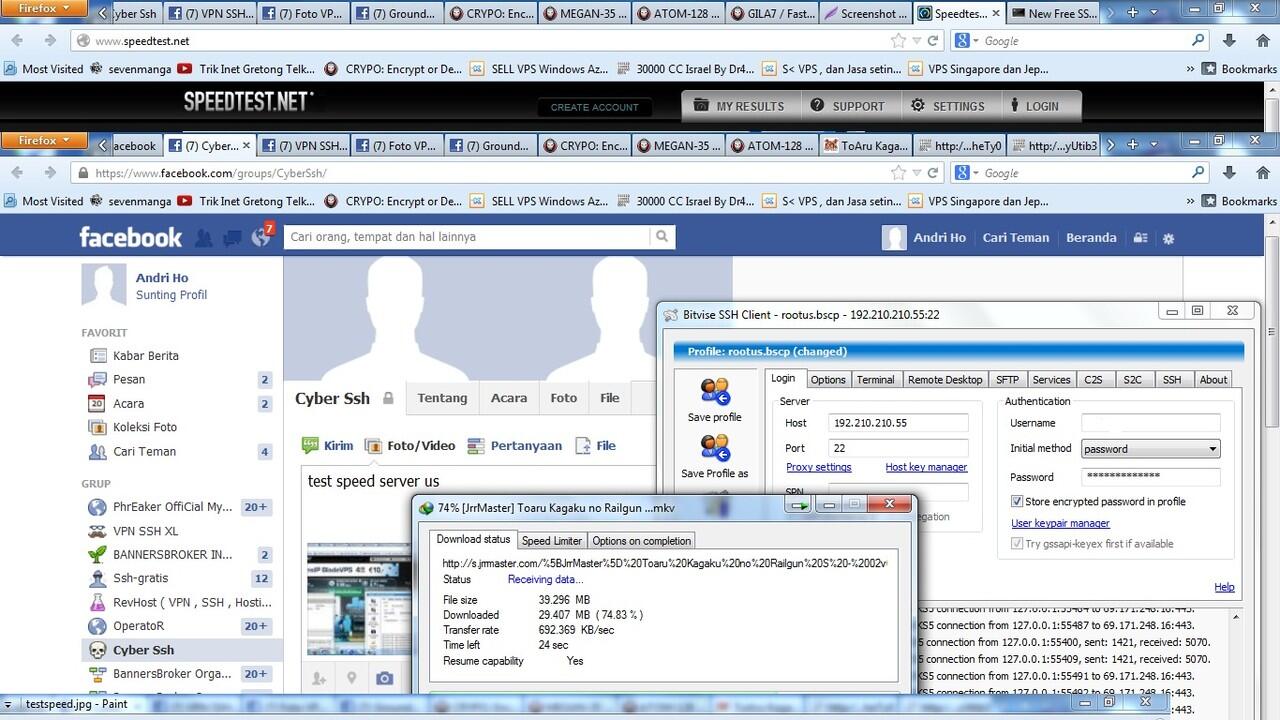Click camera icon in post composer
Screen dimensions: 1280x720
[x=385, y=678]
